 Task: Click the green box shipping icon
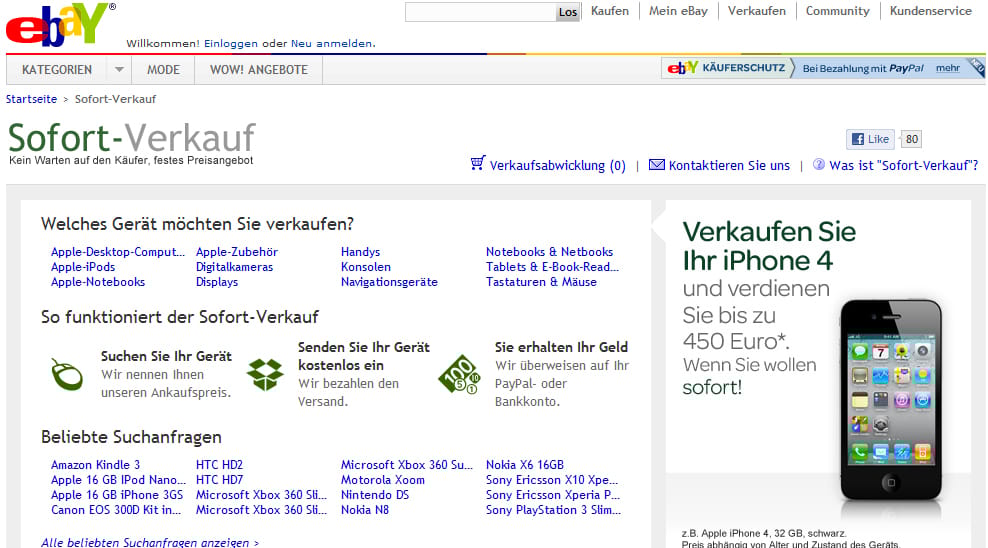[265, 374]
